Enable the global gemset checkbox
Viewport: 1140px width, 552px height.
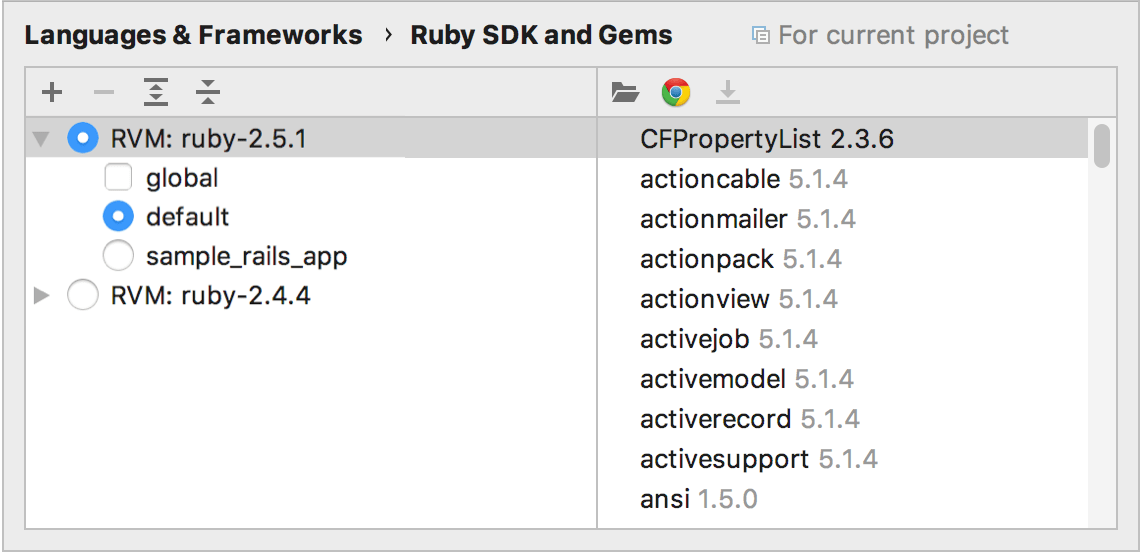pyautogui.click(x=118, y=178)
